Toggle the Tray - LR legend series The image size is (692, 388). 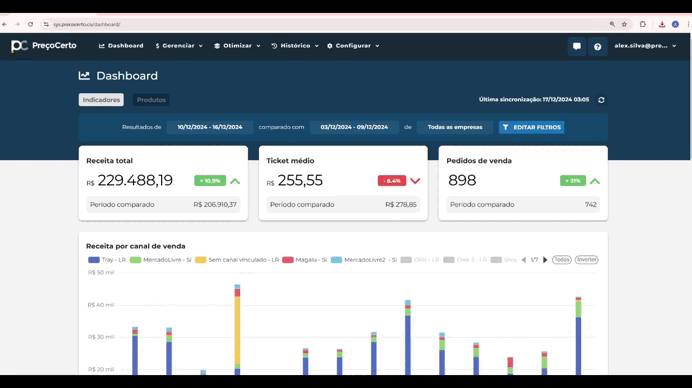pyautogui.click(x=107, y=260)
